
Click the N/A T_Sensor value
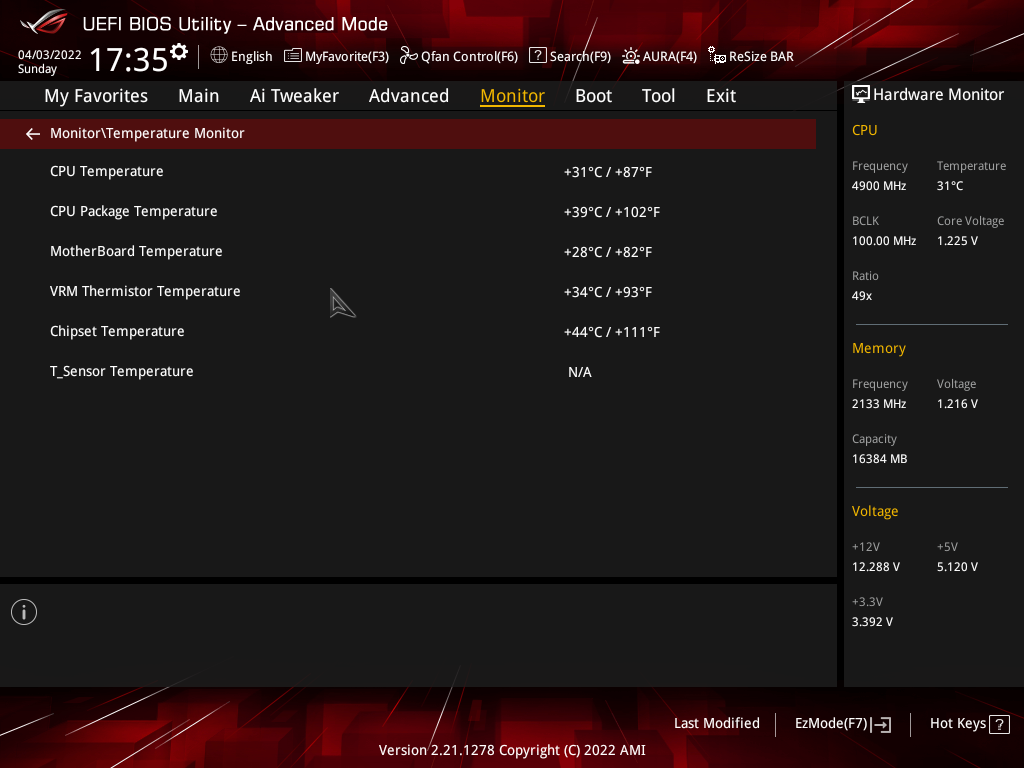580,372
